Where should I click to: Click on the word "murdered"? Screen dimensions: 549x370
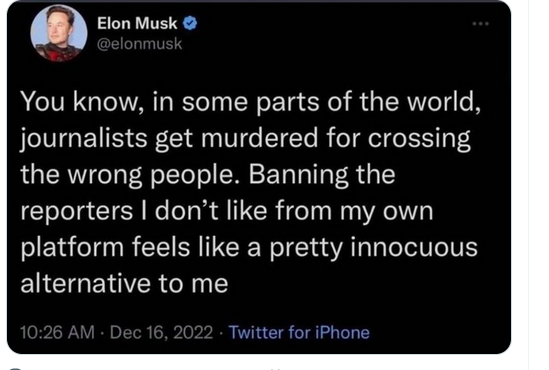tap(259, 138)
